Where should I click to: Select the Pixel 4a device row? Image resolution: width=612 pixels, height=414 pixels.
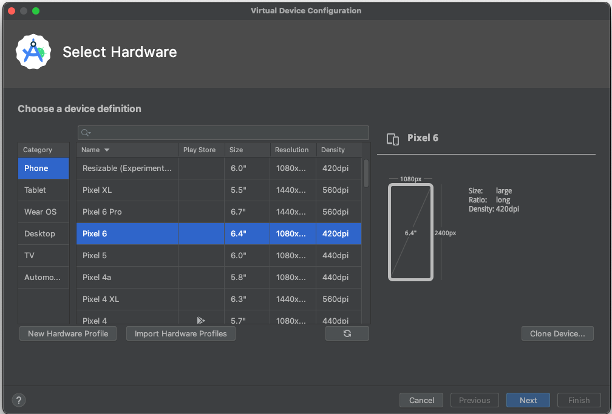coord(219,277)
